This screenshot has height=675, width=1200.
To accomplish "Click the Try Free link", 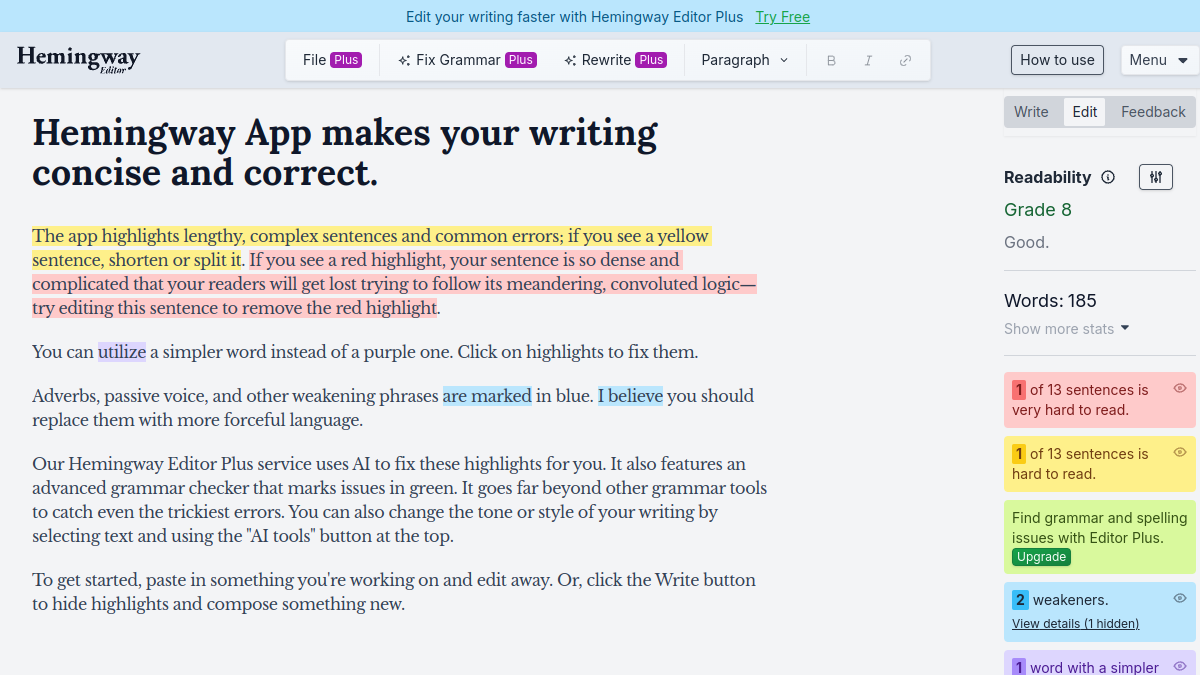I will pos(783,17).
